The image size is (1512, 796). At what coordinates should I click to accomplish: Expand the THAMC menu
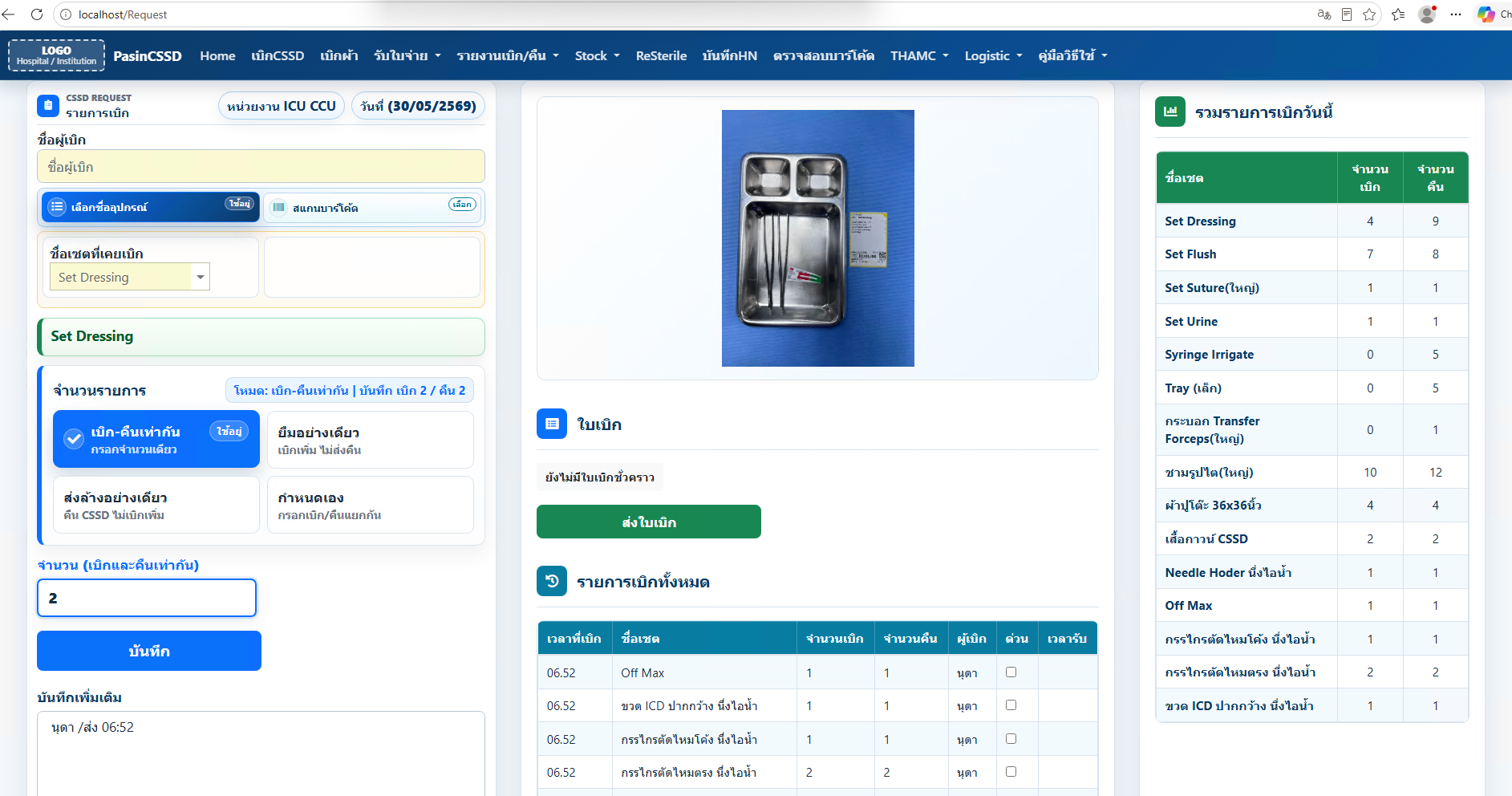pyautogui.click(x=919, y=55)
